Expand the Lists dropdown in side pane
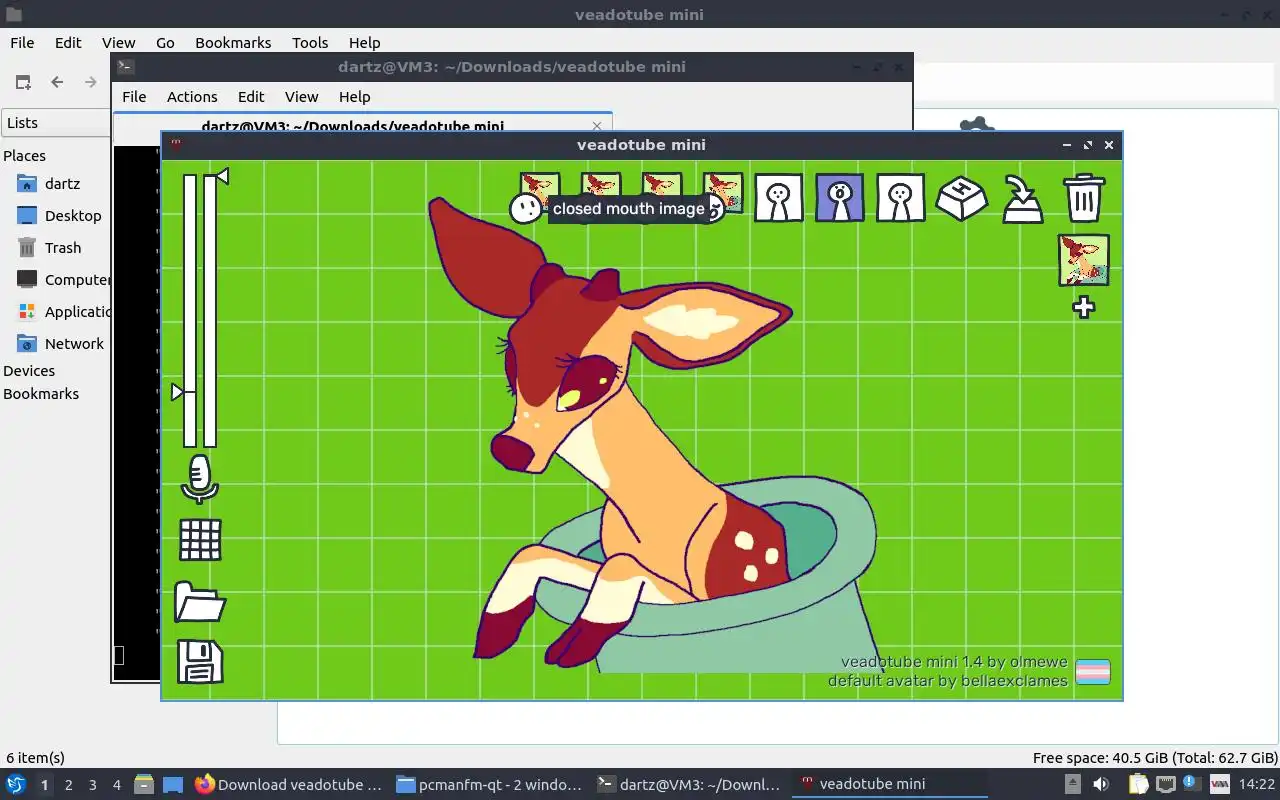Image resolution: width=1280 pixels, height=800 pixels. pos(56,123)
